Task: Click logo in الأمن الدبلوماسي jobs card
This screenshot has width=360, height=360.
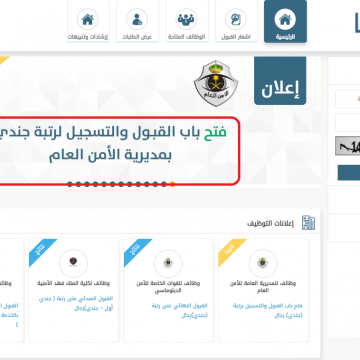Action: coord(168,263)
